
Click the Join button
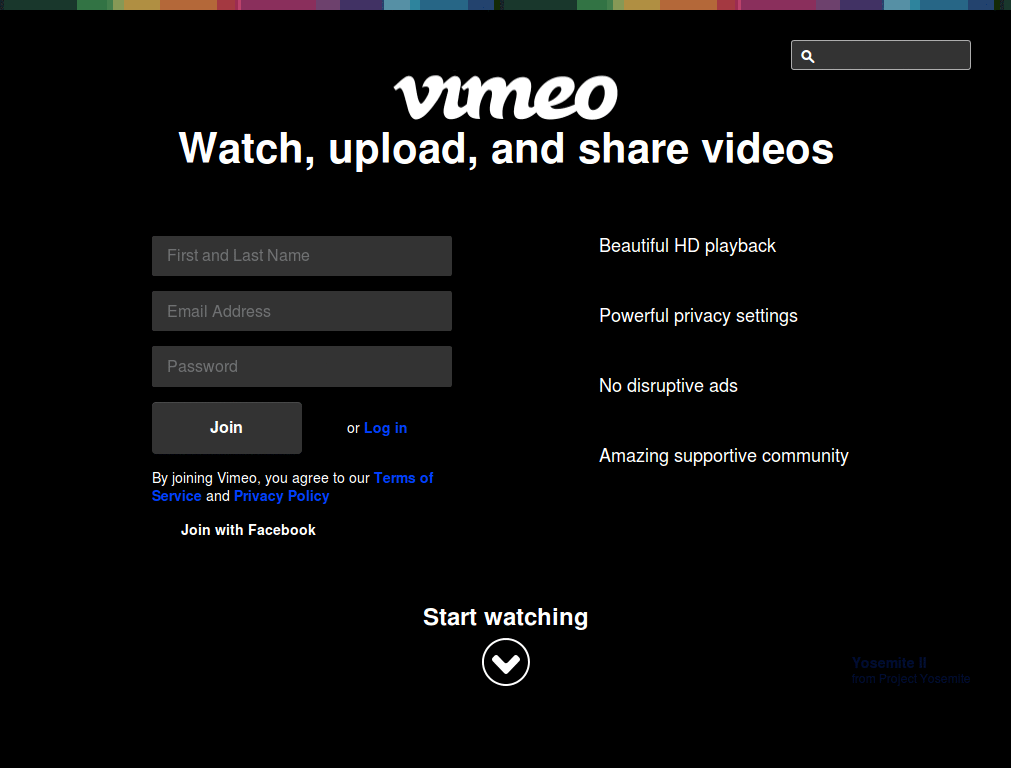tap(227, 428)
